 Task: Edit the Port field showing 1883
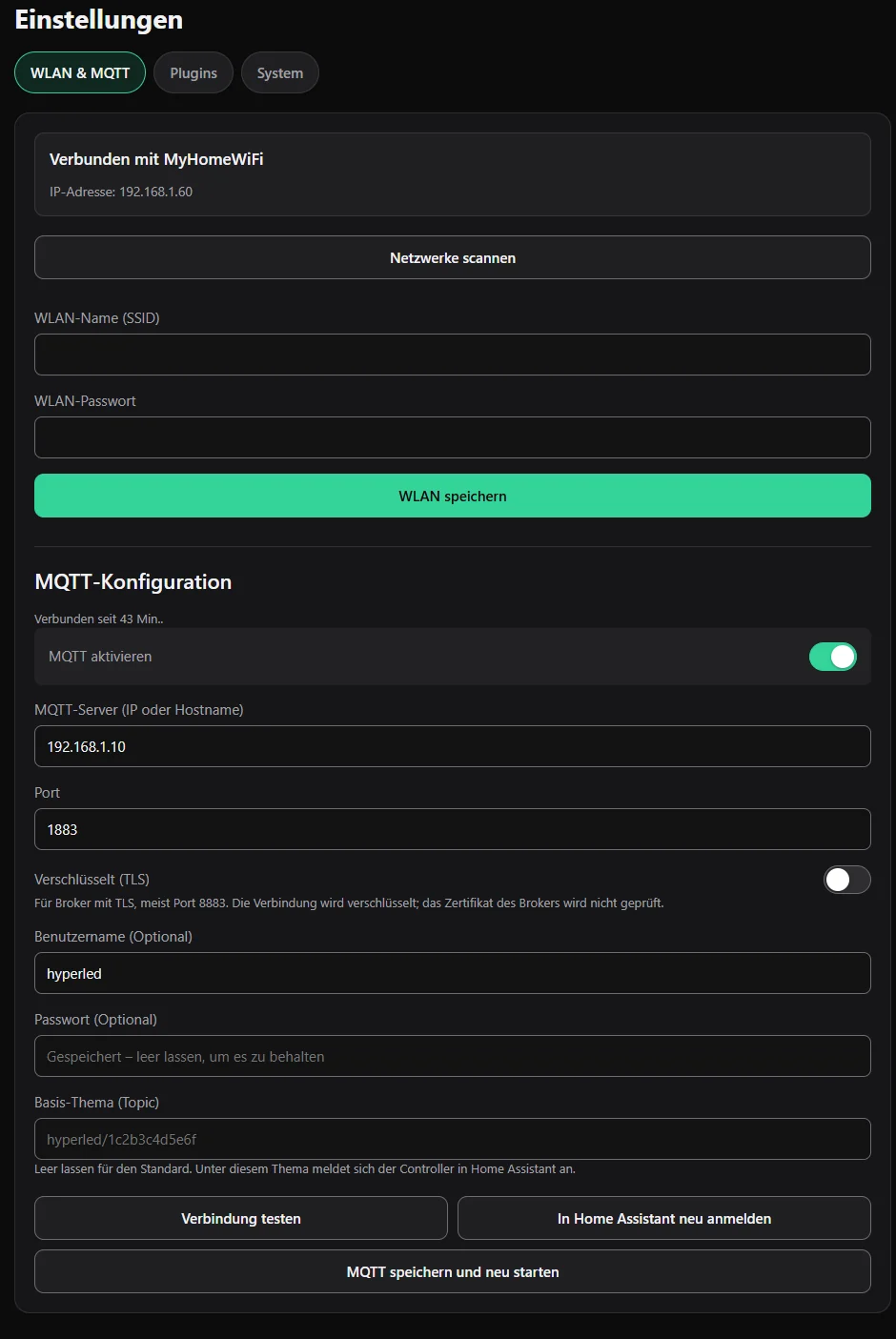[x=453, y=829]
